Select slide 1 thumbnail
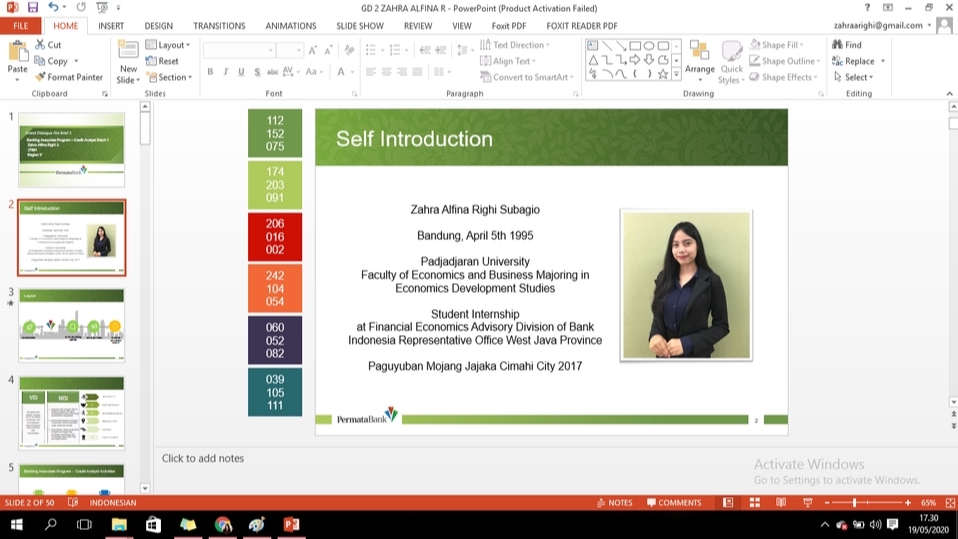 [x=71, y=149]
